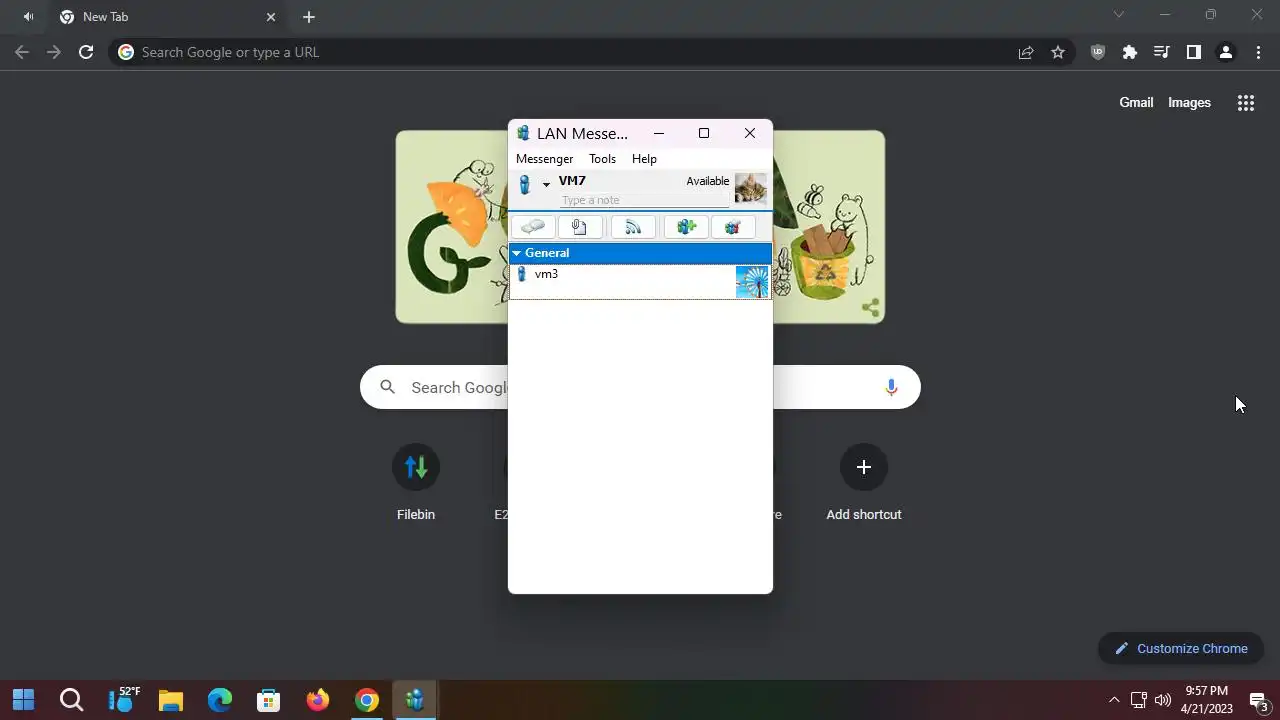Select contact vm3 in the General group
1280x720 pixels.
640,281
